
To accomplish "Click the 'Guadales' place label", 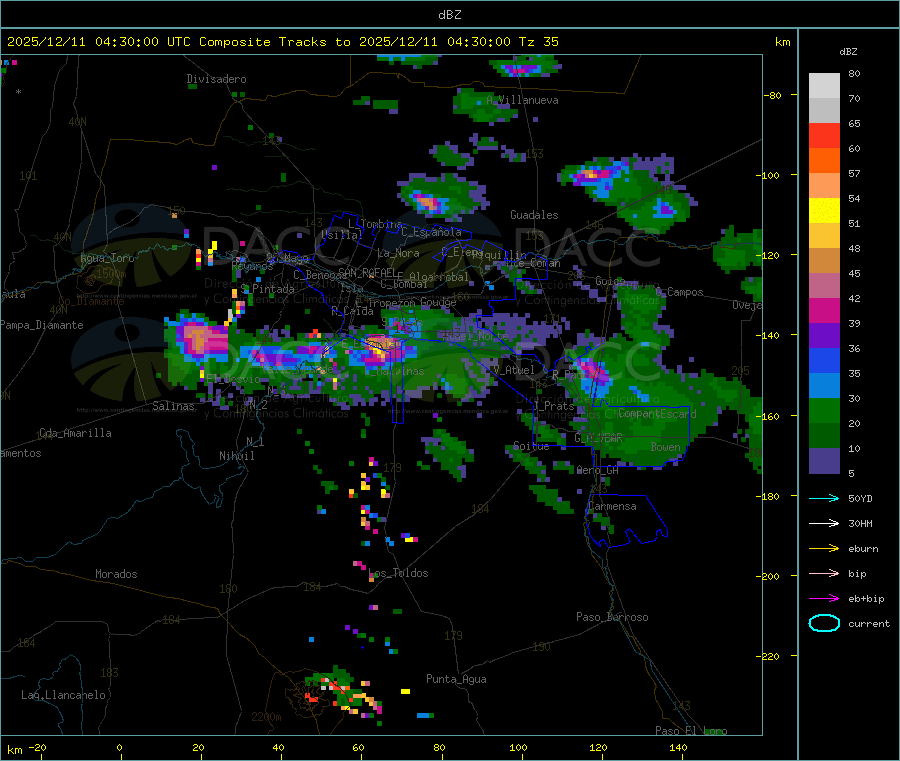I will pos(534,215).
